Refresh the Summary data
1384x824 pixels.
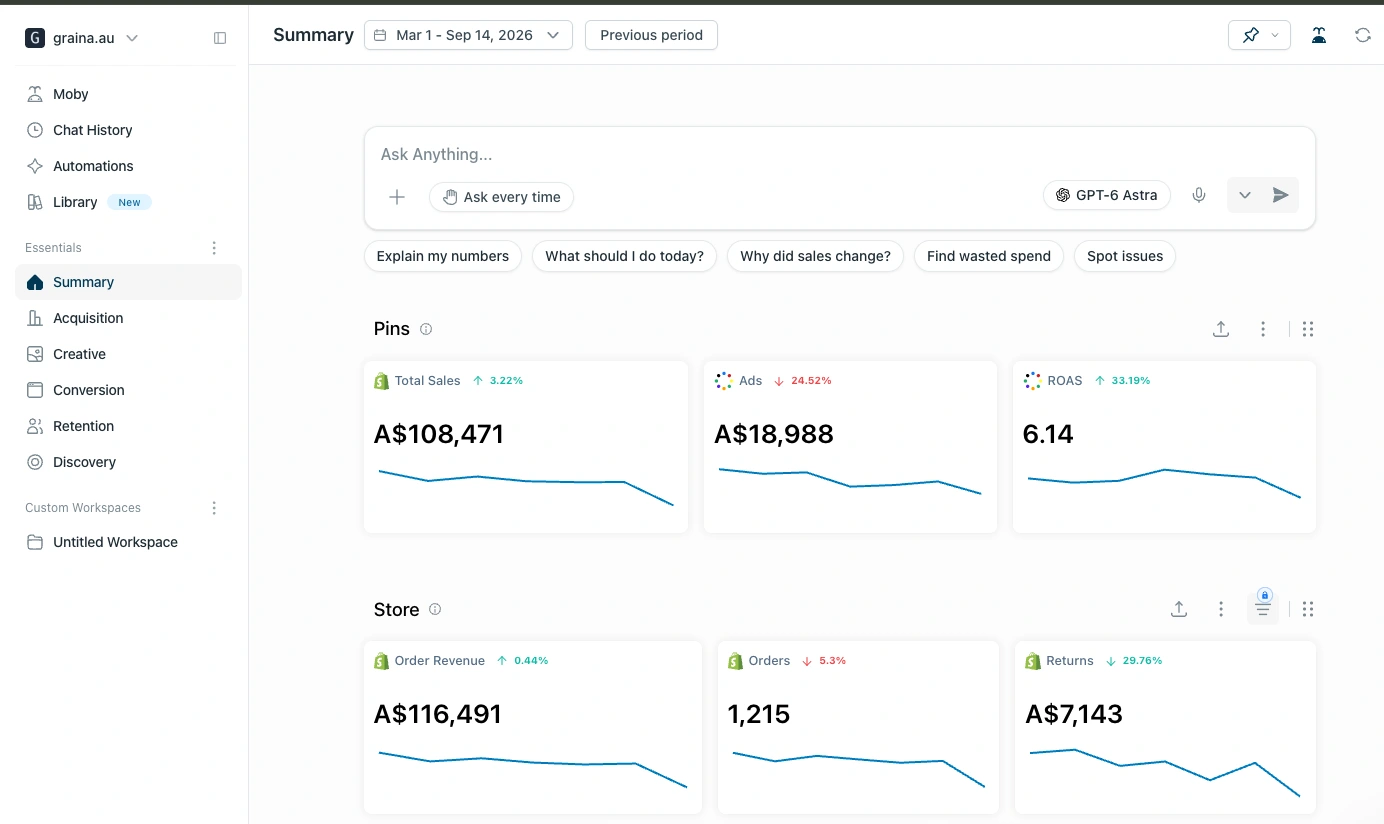click(x=1363, y=35)
